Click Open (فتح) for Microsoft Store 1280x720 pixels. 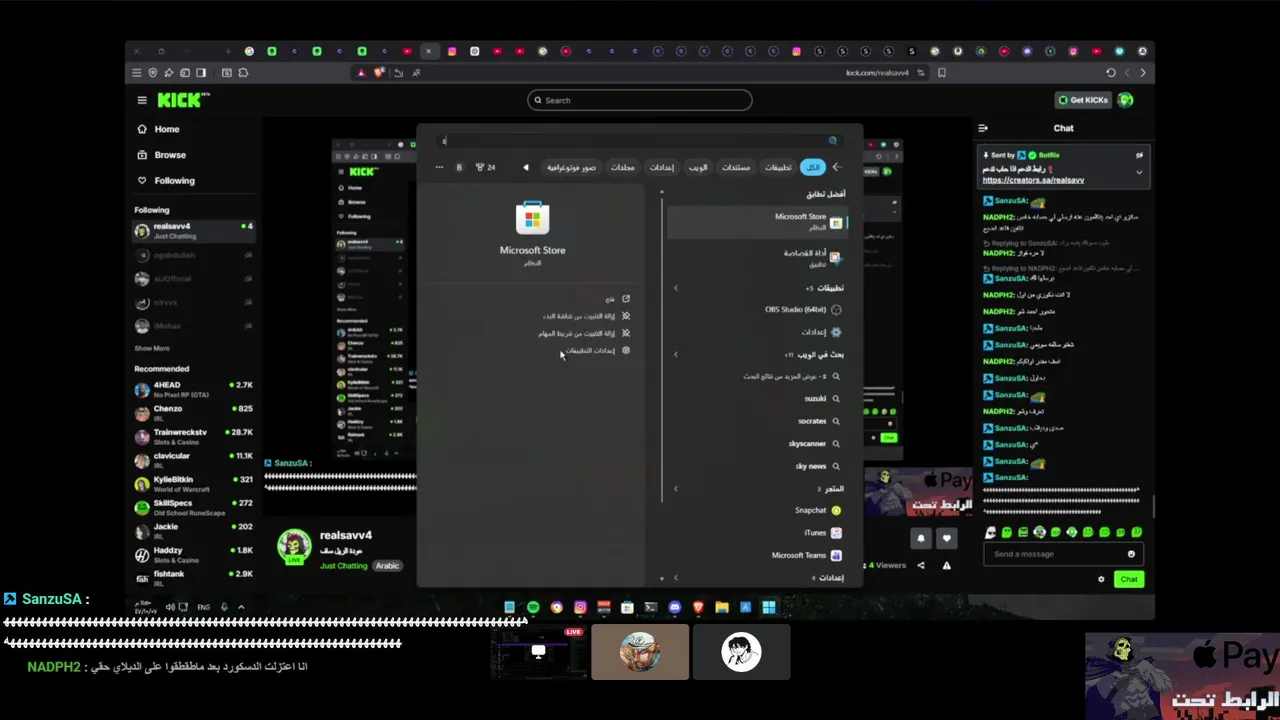coord(617,299)
